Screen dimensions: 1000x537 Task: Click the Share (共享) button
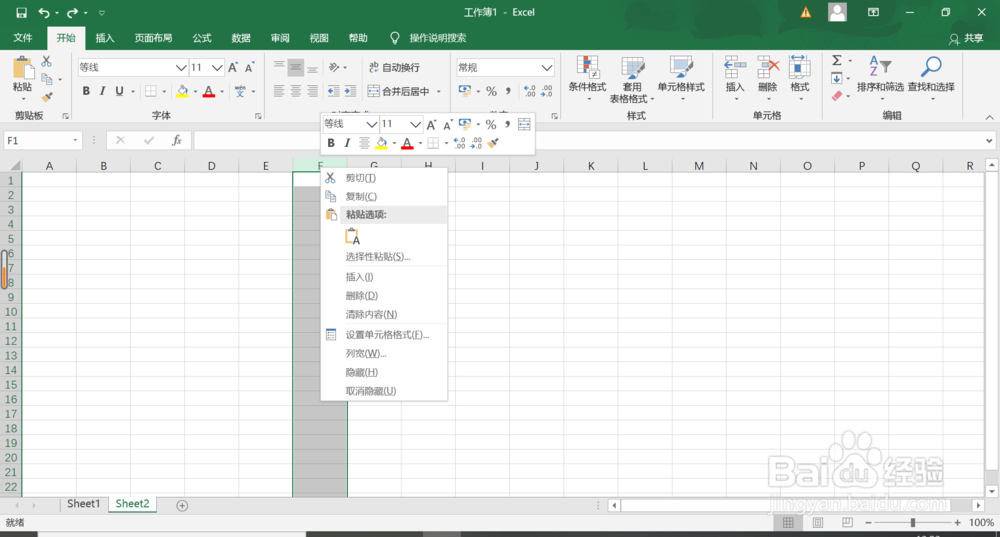click(x=966, y=38)
